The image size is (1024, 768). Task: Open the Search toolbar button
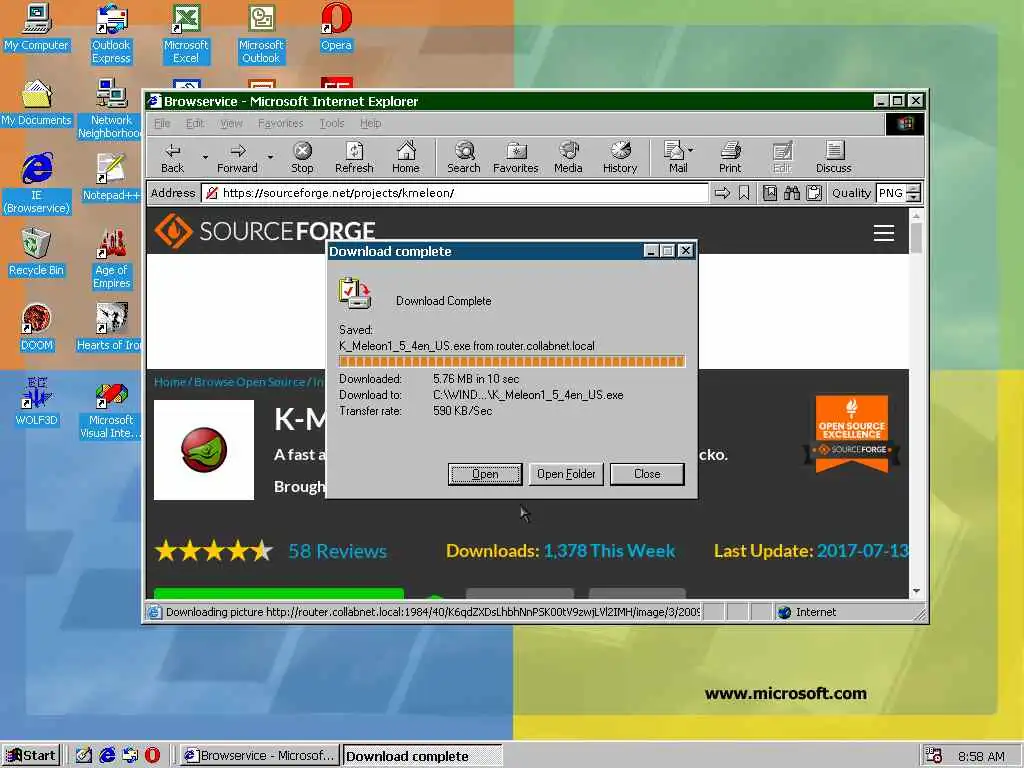tap(464, 158)
